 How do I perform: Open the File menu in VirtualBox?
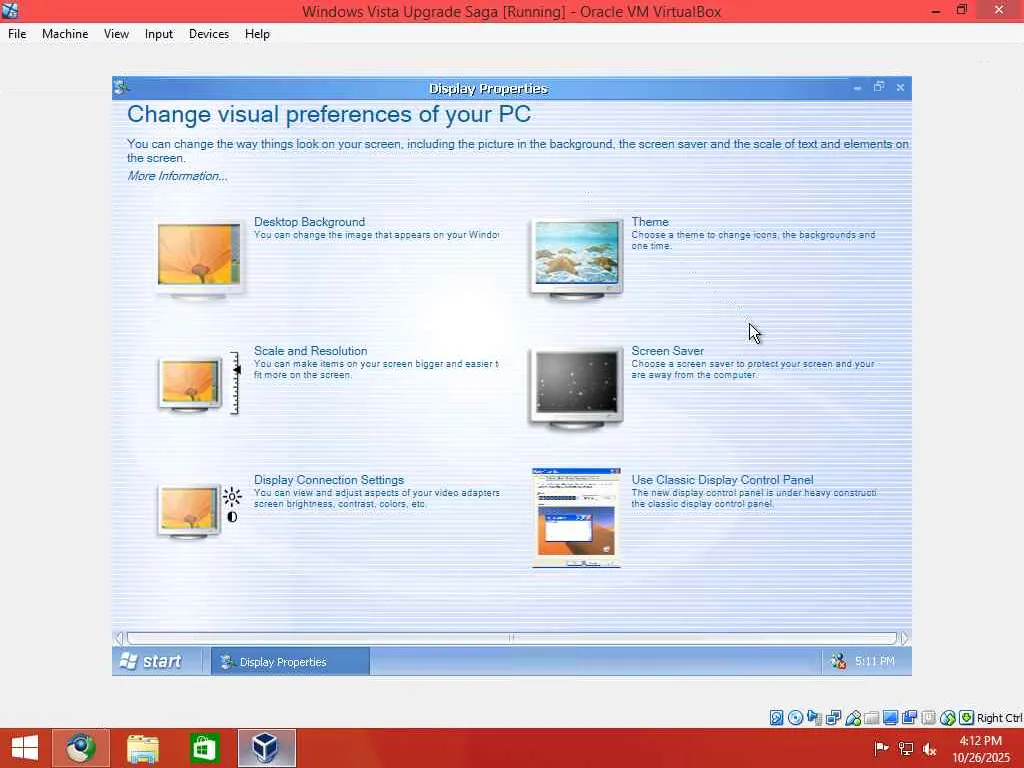tap(17, 34)
